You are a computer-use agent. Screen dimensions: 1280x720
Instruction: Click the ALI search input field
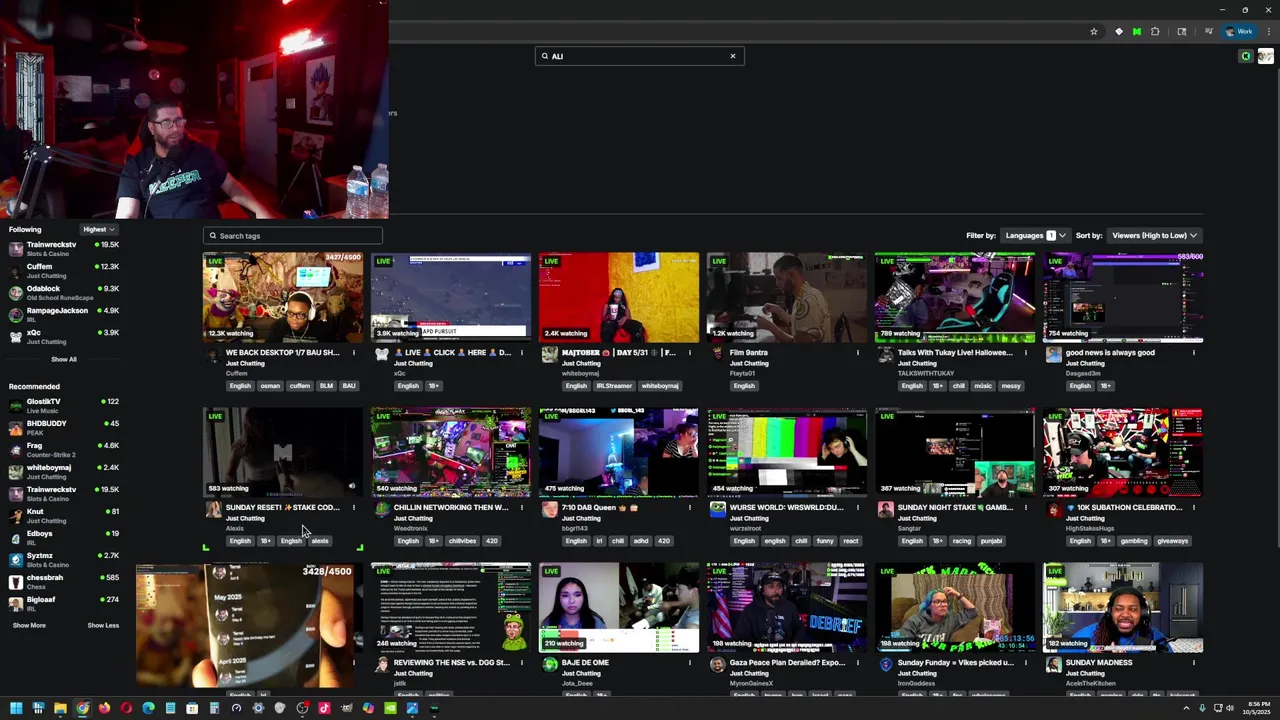click(639, 56)
